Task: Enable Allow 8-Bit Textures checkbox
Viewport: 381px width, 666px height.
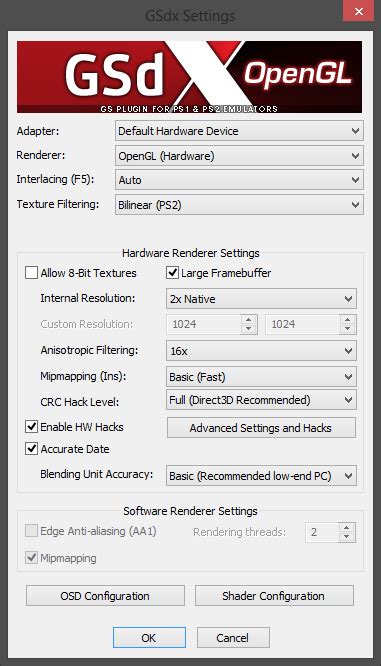Action: pyautogui.click(x=31, y=273)
